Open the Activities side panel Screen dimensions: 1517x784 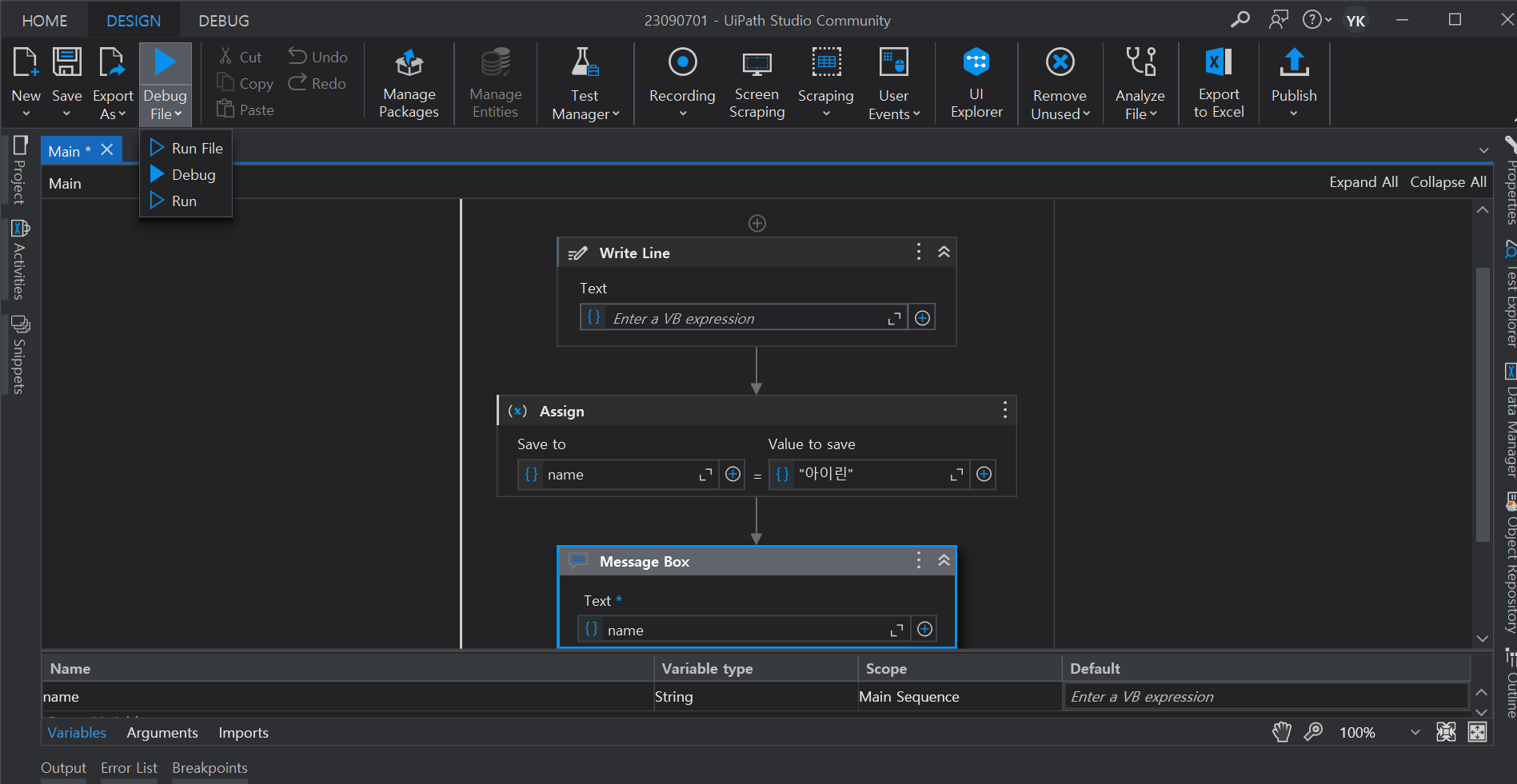pos(19,260)
